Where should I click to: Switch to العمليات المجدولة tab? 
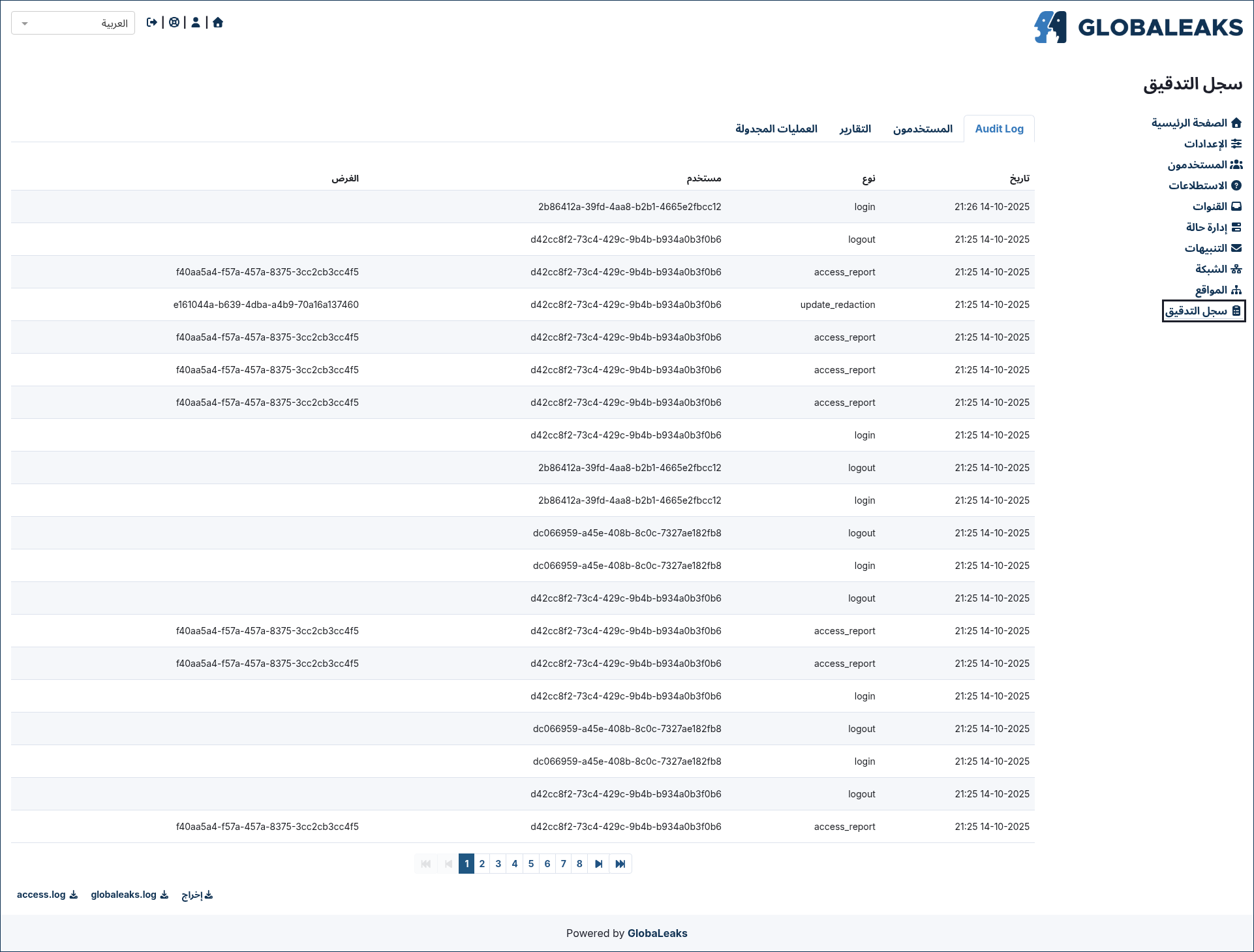(776, 129)
